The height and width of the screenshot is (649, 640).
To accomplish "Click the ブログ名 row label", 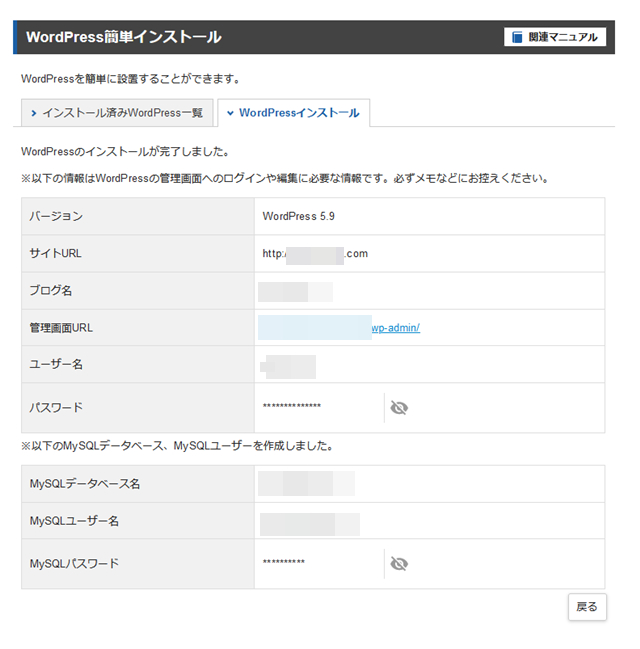I will [x=51, y=291].
